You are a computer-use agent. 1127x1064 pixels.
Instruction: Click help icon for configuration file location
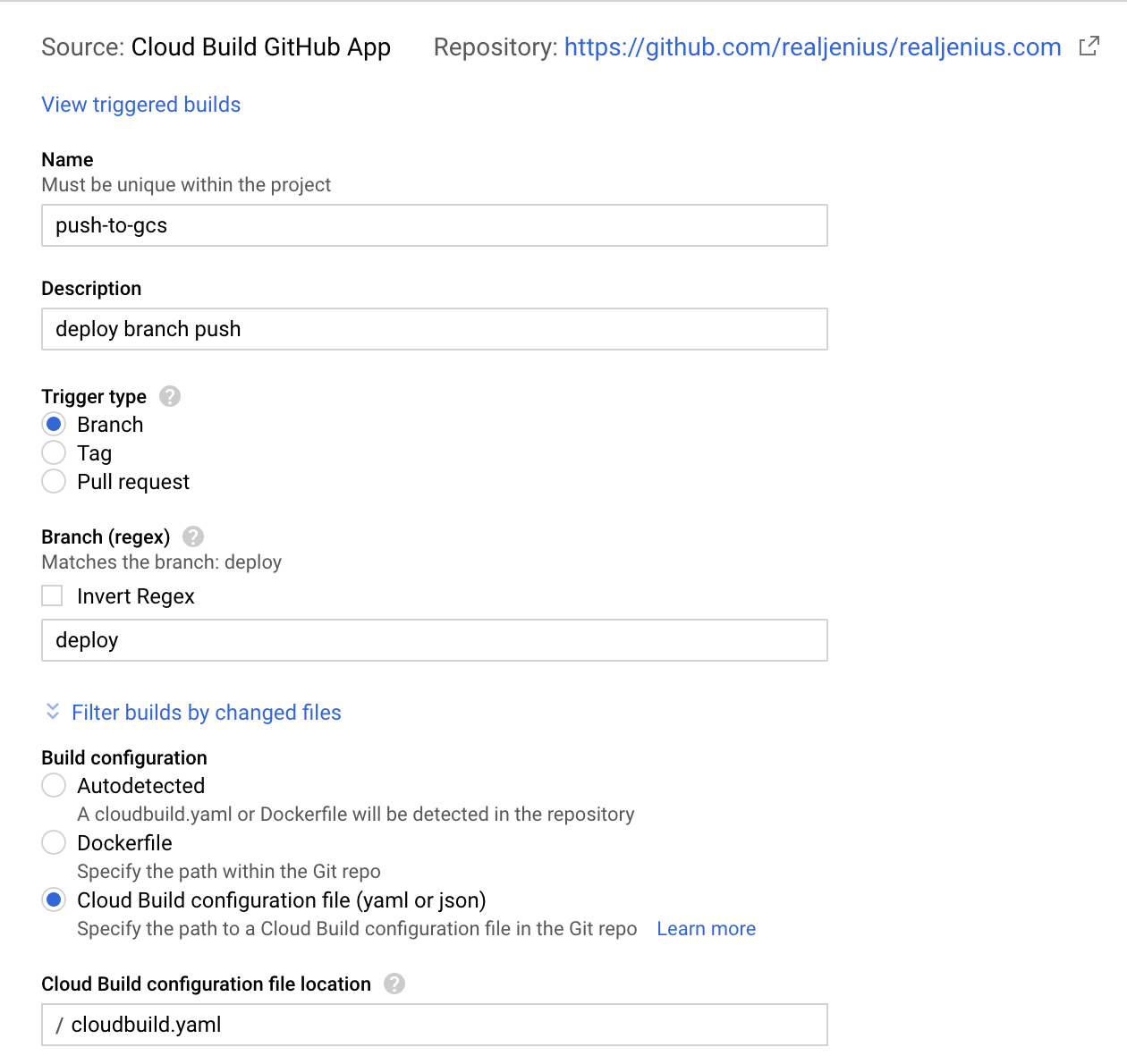(x=394, y=984)
